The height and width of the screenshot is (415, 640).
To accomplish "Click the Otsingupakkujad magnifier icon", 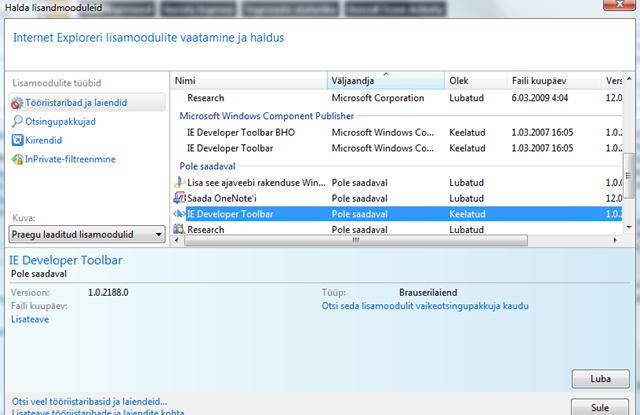I will click(17, 121).
